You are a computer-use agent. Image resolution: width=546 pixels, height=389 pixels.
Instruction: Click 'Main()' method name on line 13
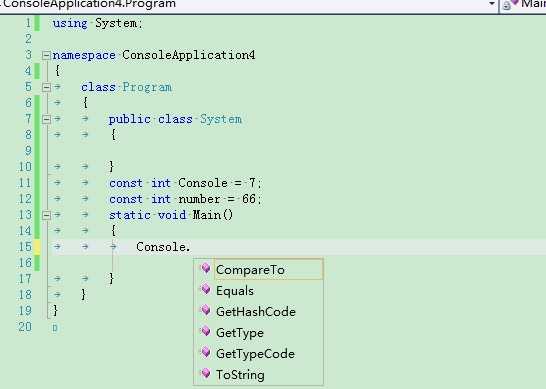[213, 215]
